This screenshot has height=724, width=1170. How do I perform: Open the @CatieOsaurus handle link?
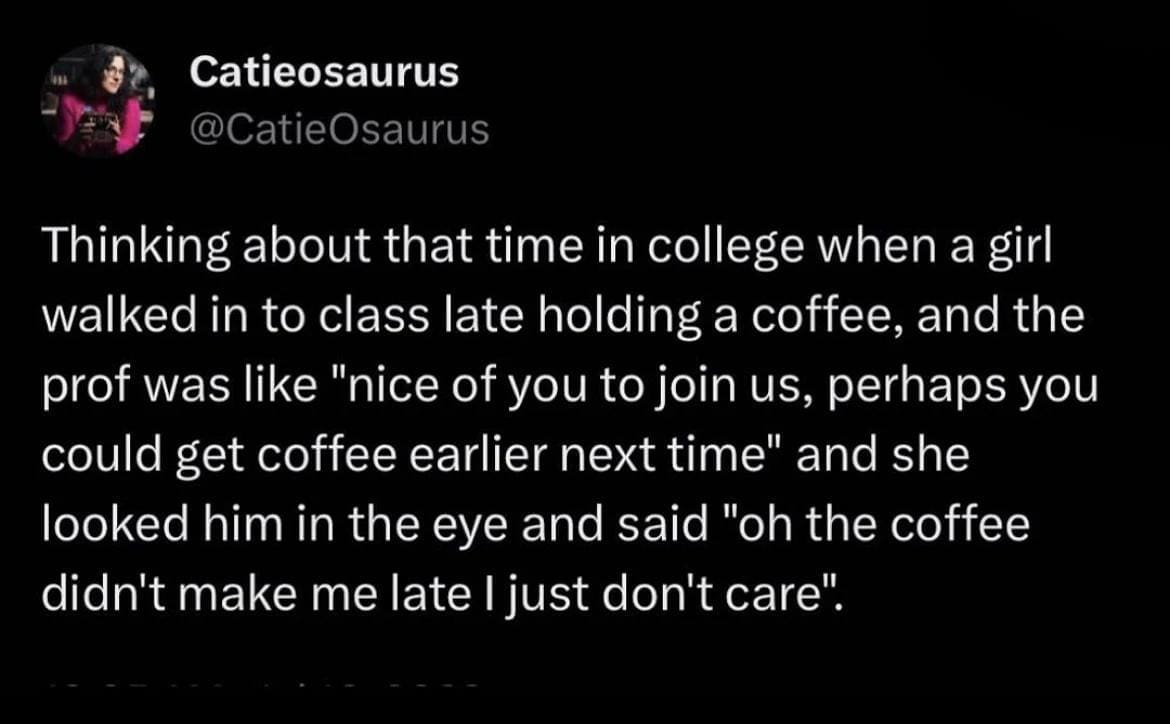click(x=339, y=128)
